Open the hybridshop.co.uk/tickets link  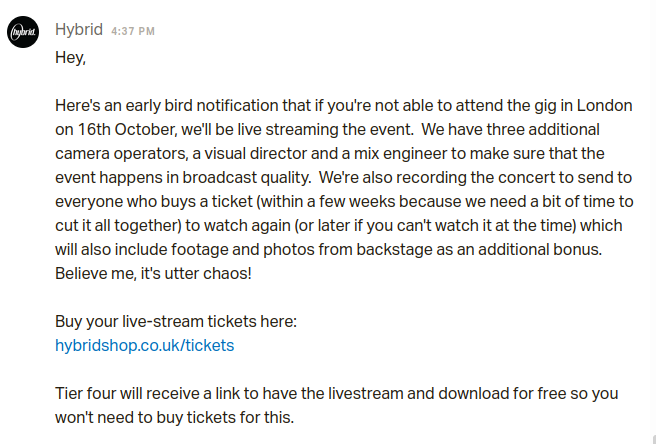pos(145,345)
